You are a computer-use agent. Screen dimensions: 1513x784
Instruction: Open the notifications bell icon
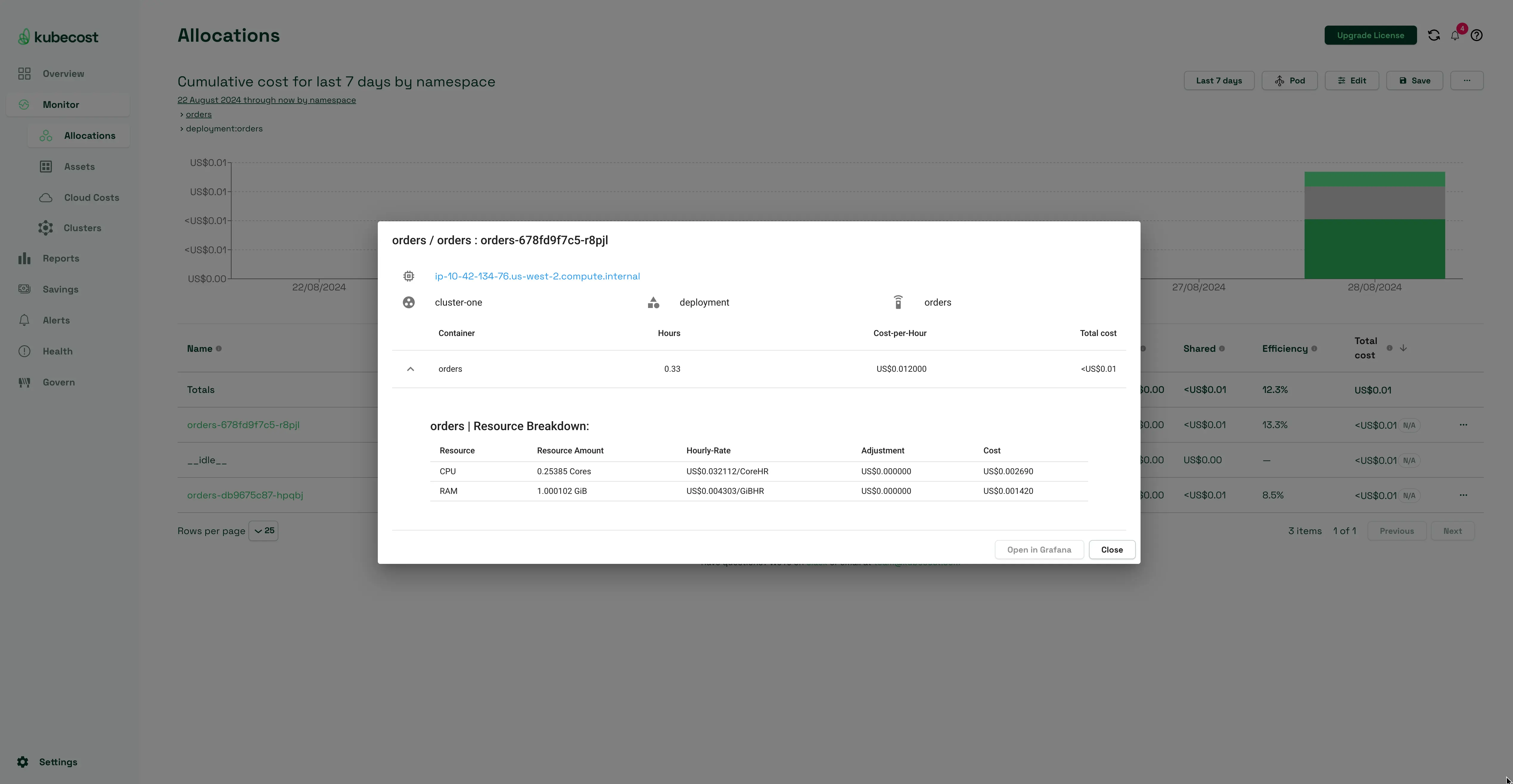[x=1455, y=36]
